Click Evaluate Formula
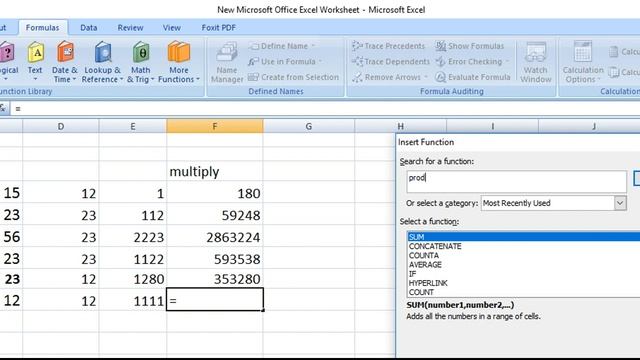The image size is (640, 360). (x=473, y=77)
